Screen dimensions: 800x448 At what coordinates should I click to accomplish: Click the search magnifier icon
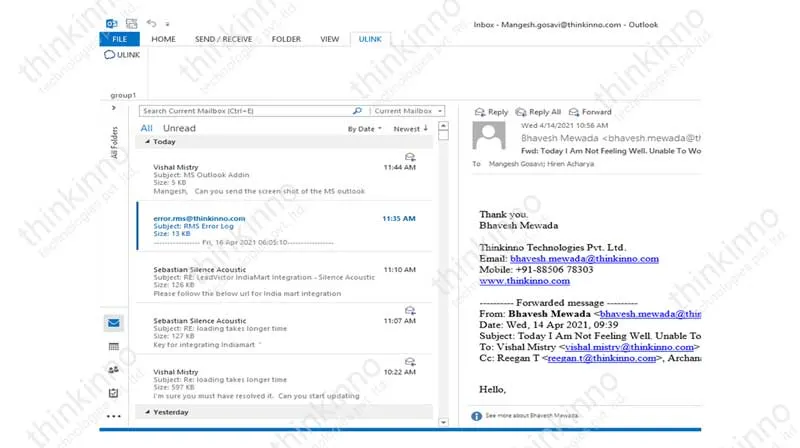point(357,111)
